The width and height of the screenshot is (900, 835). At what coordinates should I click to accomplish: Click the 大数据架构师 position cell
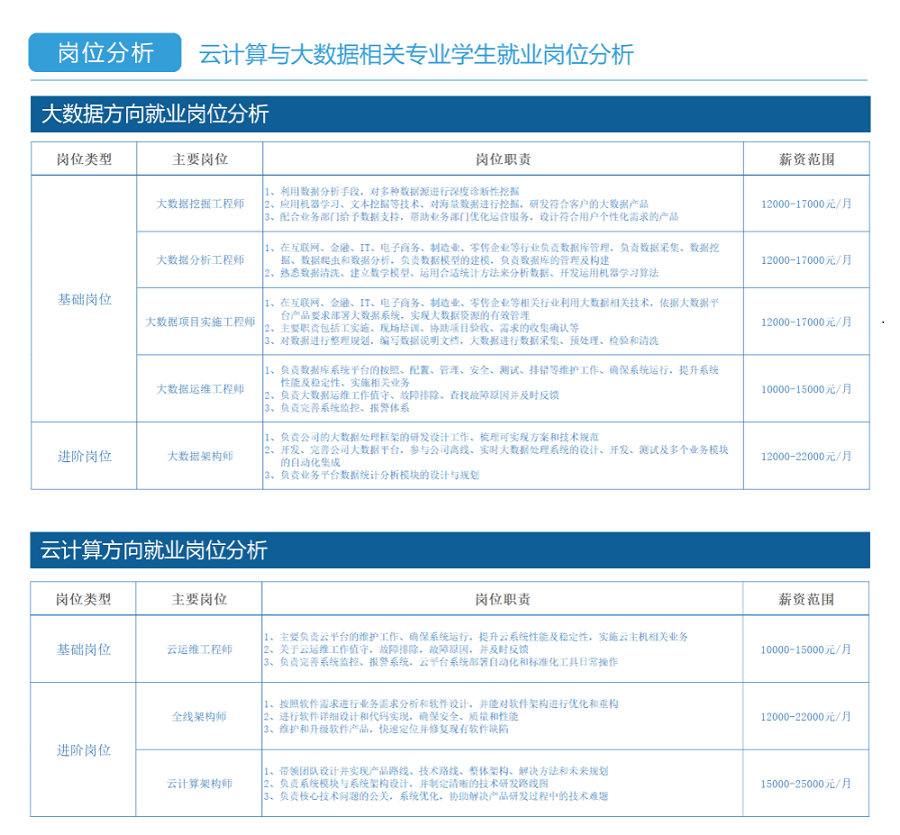click(x=200, y=456)
